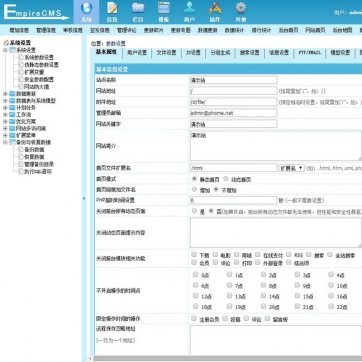This screenshot has width=362, height=362.
Task: Switch to the FTP/EMAIL tab
Action: click(309, 53)
